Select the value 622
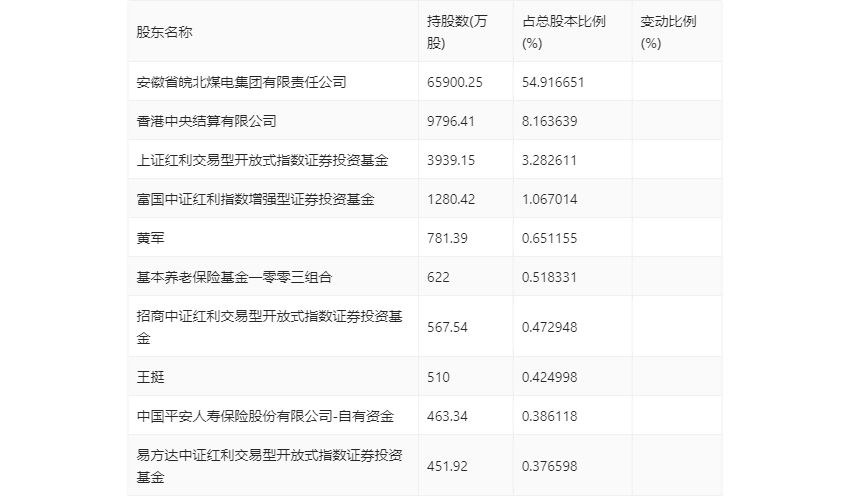The image size is (850, 496). pyautogui.click(x=438, y=277)
